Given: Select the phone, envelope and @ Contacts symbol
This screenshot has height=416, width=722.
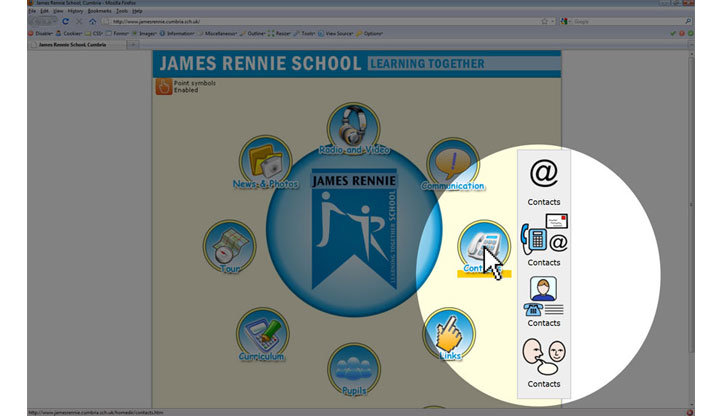Looking at the screenshot, I should 544,240.
